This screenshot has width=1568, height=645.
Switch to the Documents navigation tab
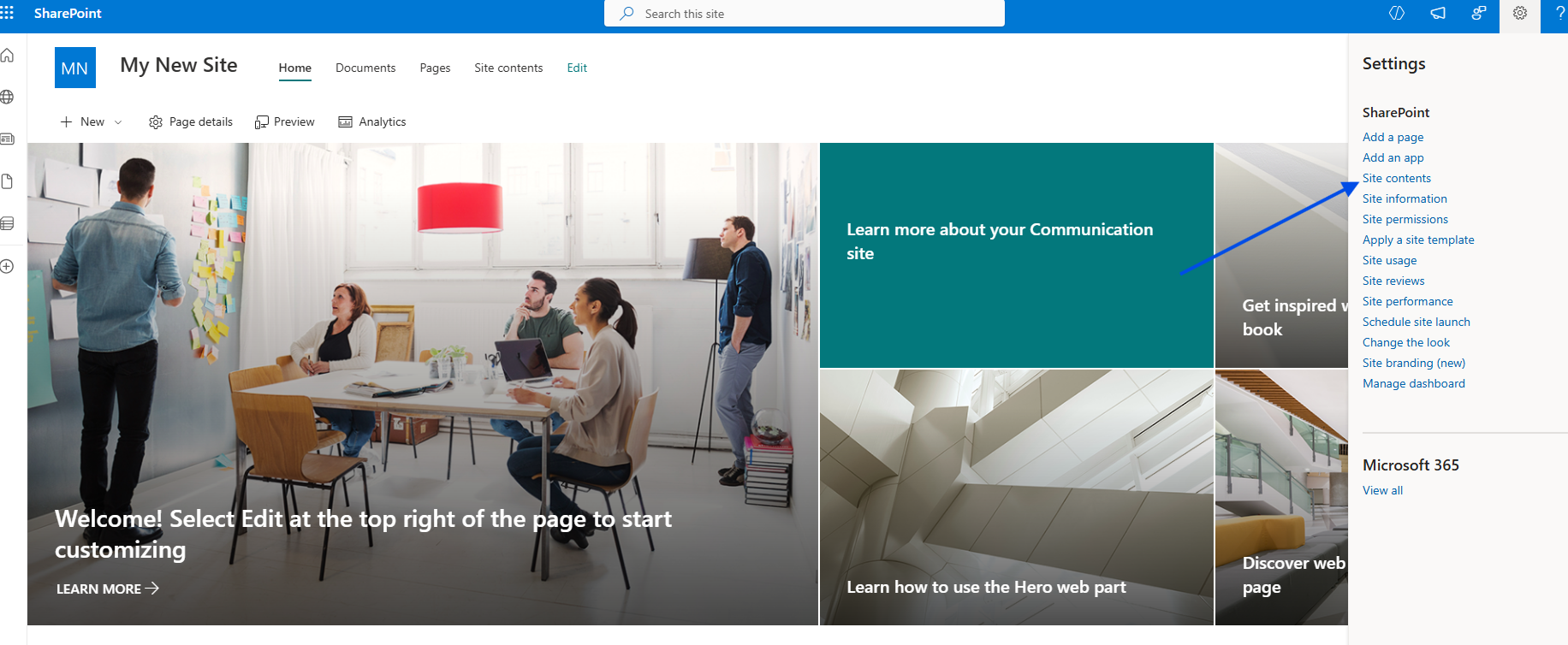365,68
